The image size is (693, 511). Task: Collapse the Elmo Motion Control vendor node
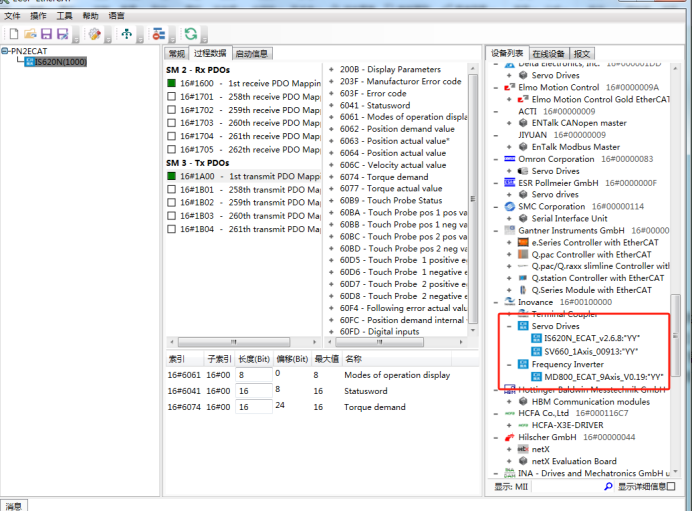496,88
